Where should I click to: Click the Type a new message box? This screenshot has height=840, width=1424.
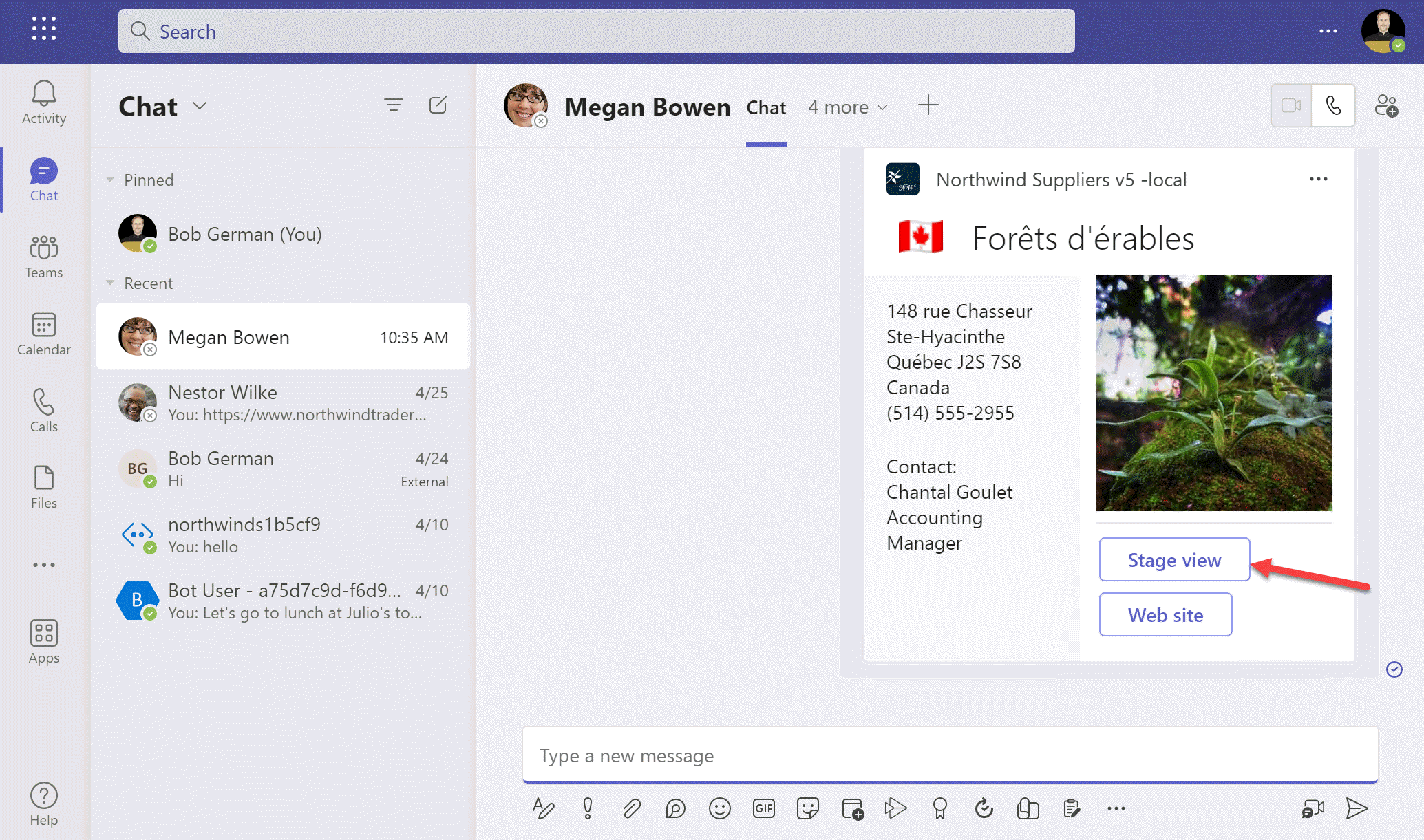pos(950,755)
